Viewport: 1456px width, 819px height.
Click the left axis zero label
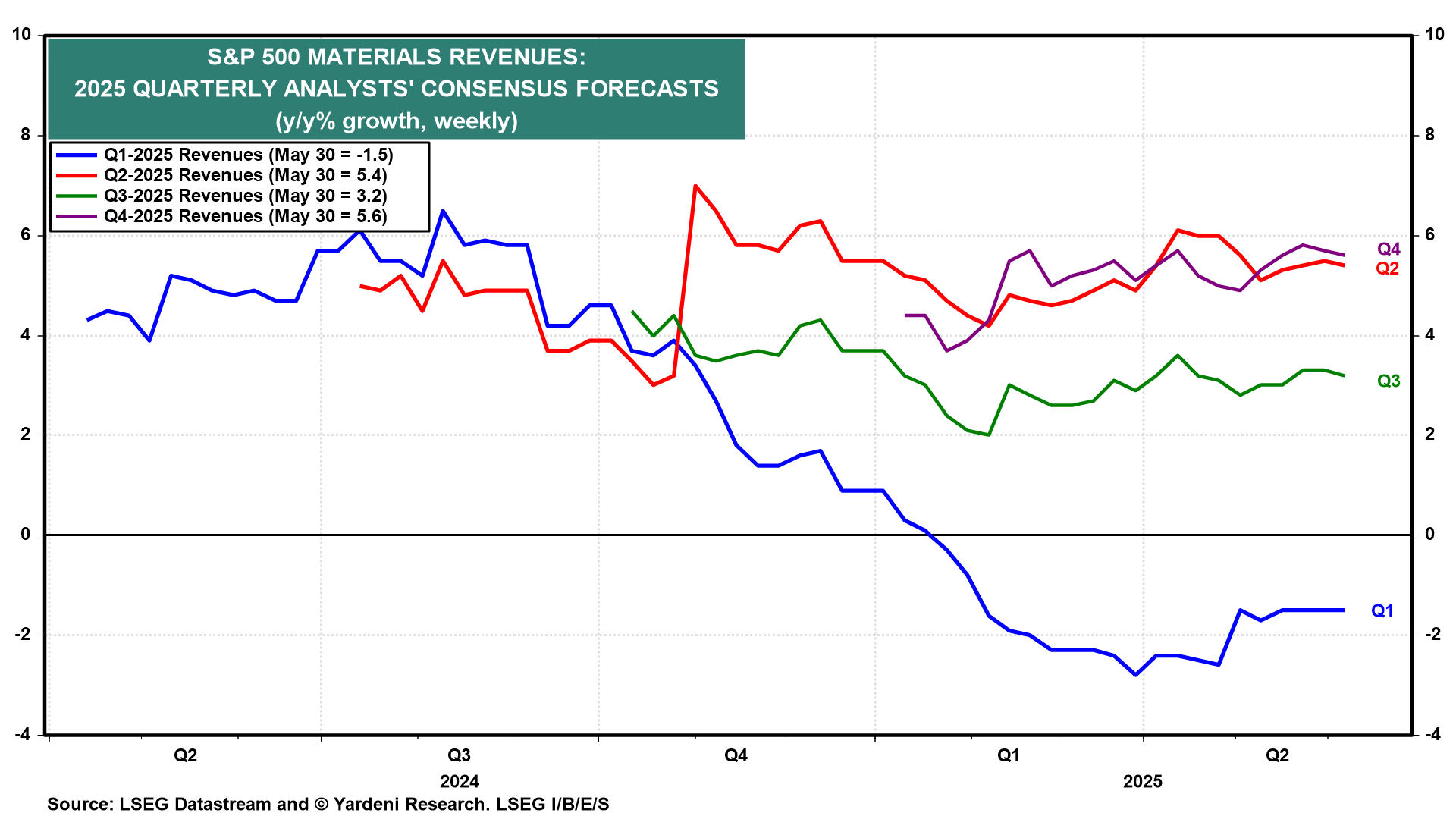27,535
